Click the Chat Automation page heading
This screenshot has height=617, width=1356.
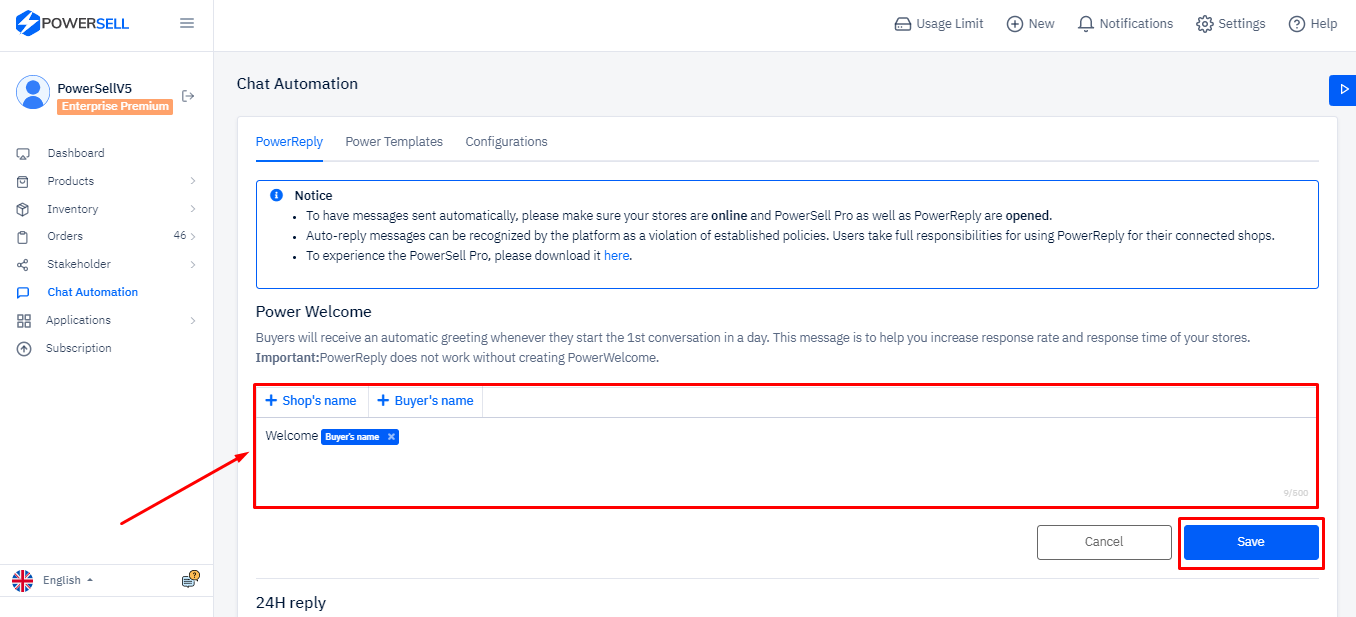tap(297, 84)
